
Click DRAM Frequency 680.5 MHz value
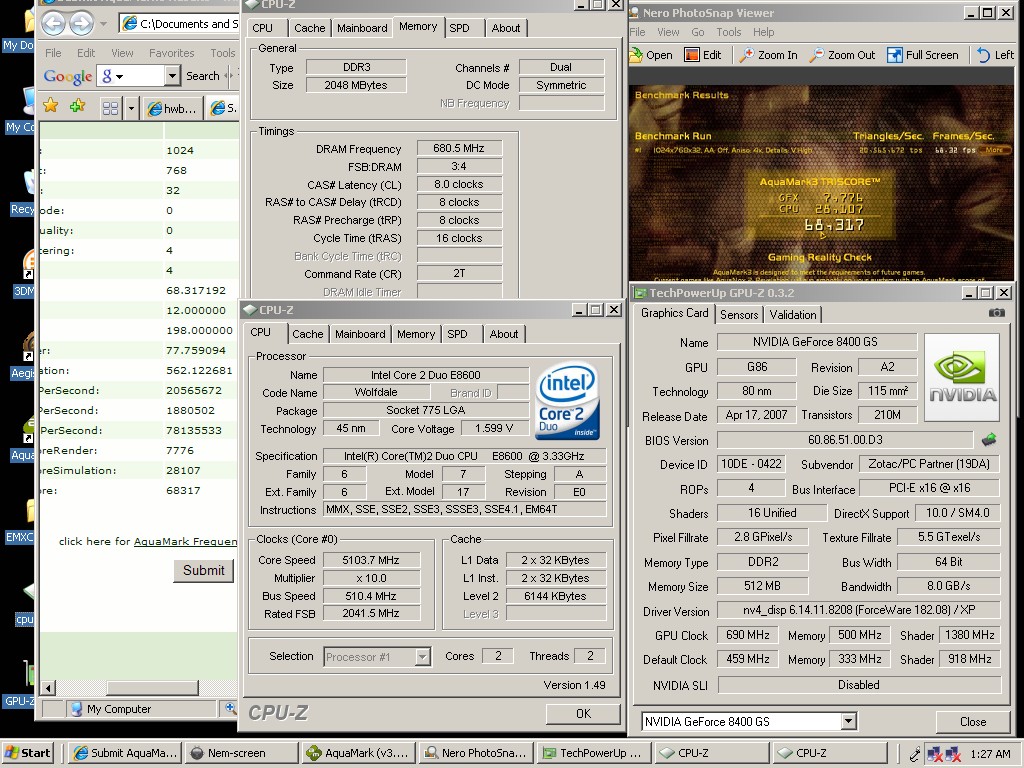pos(459,148)
